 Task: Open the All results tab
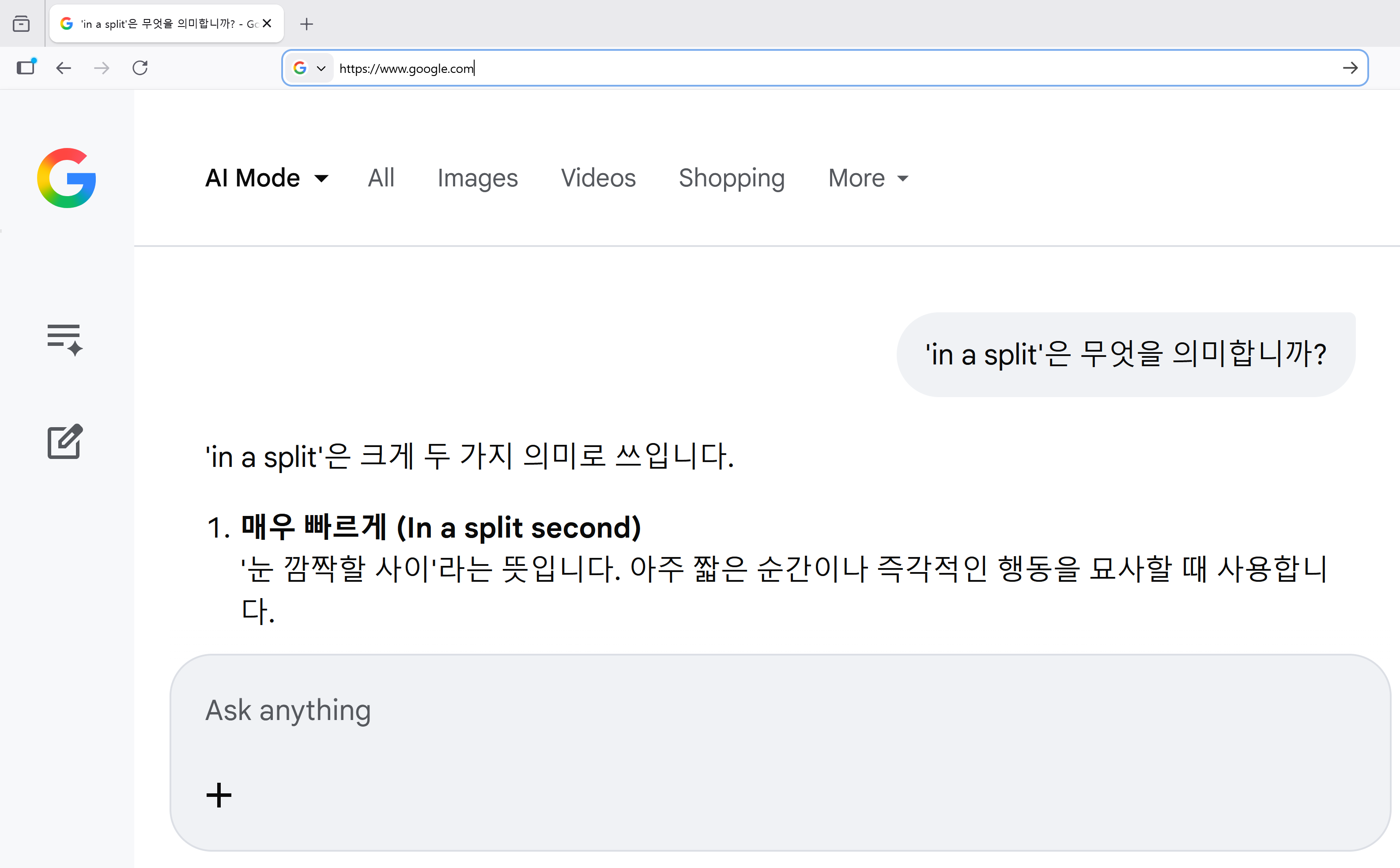coord(381,178)
